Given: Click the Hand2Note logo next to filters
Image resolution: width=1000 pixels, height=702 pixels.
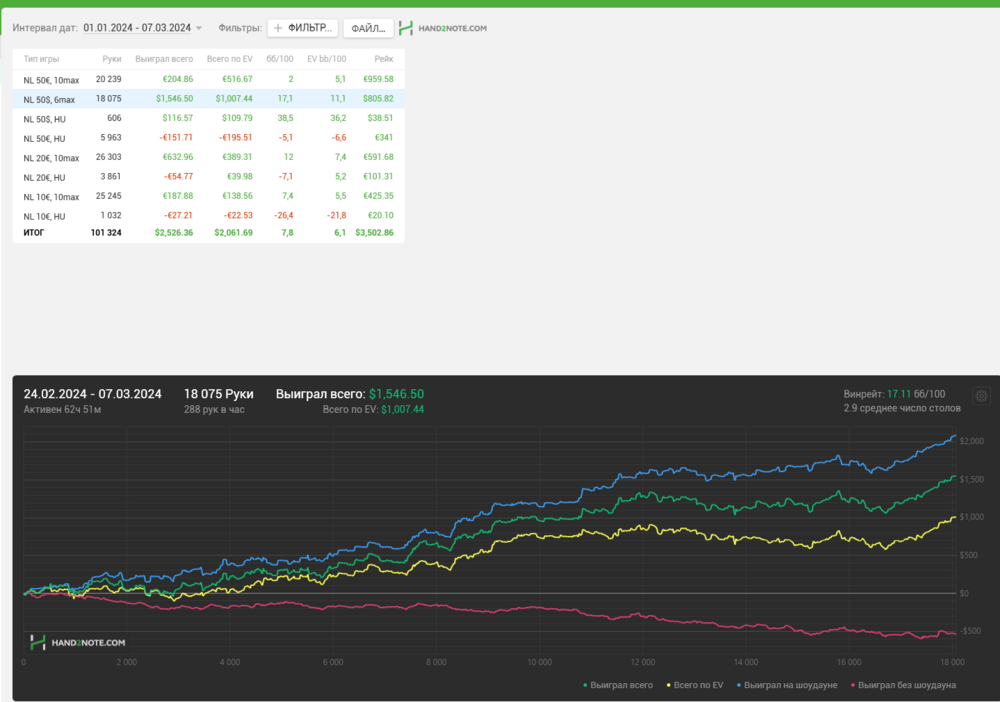Looking at the screenshot, I should coord(443,28).
